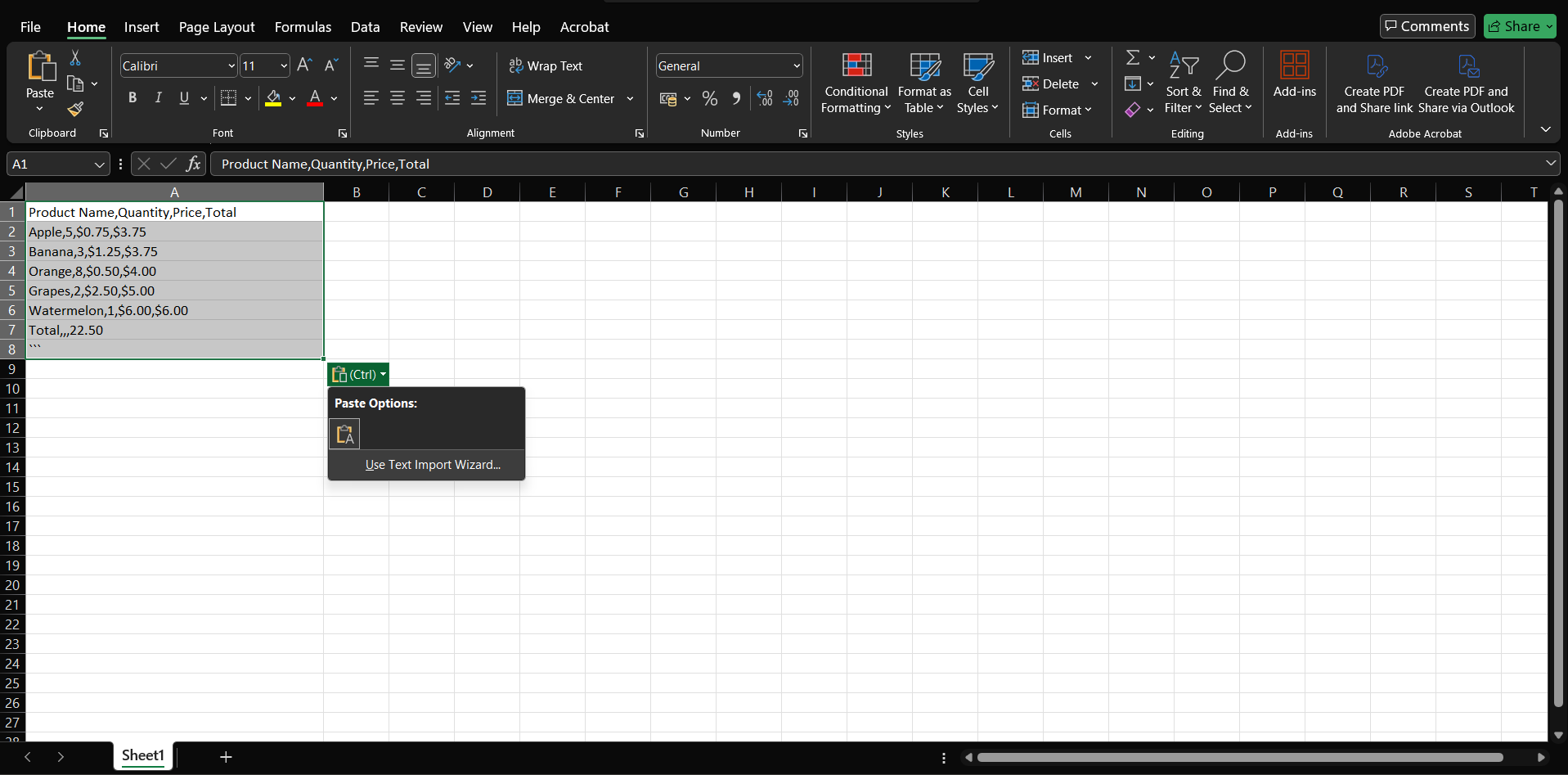
Task: Select the Cut icon in Clipboard group
Action: click(75, 58)
